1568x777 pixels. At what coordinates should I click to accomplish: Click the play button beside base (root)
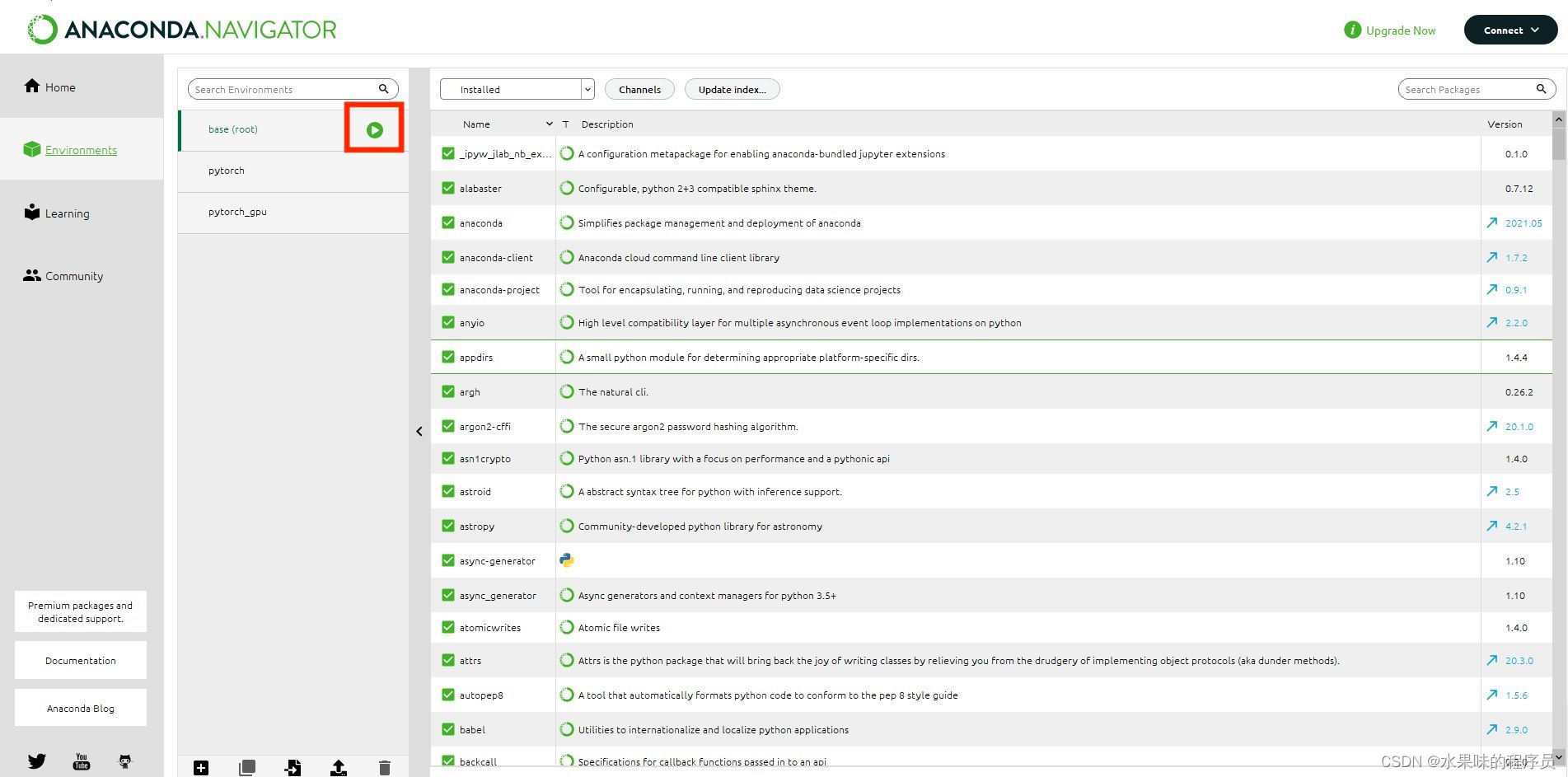pyautogui.click(x=375, y=129)
